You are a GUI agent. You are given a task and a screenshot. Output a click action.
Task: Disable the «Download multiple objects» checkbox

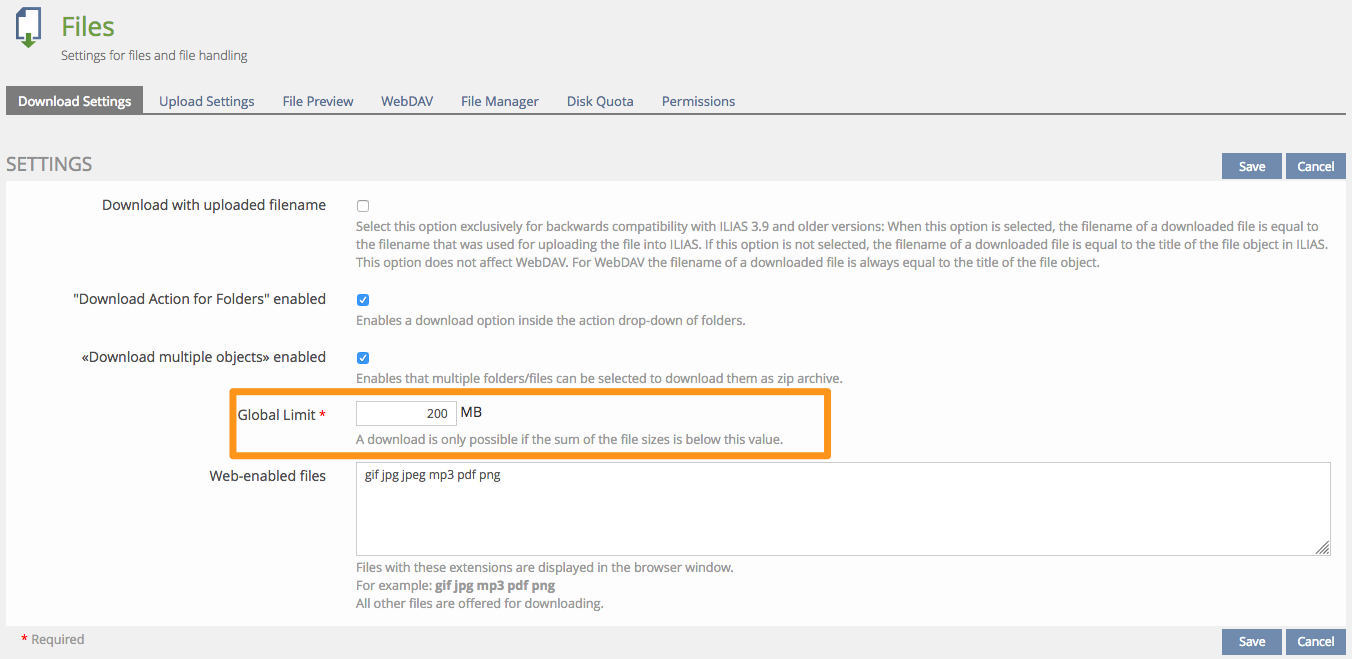click(363, 357)
